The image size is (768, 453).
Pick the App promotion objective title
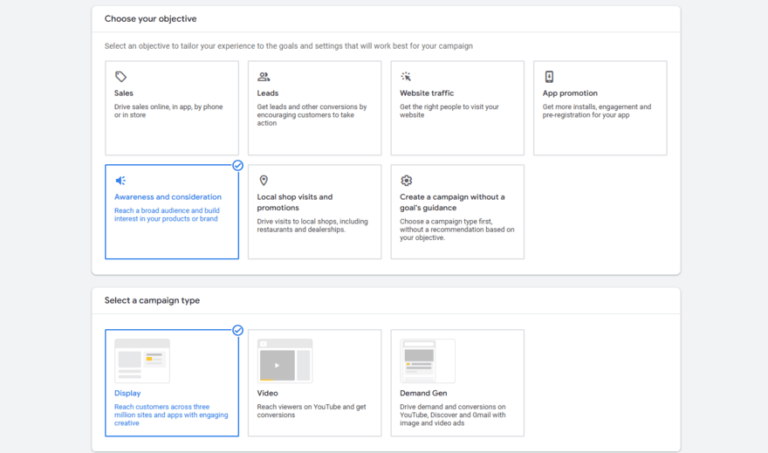pyautogui.click(x=570, y=93)
